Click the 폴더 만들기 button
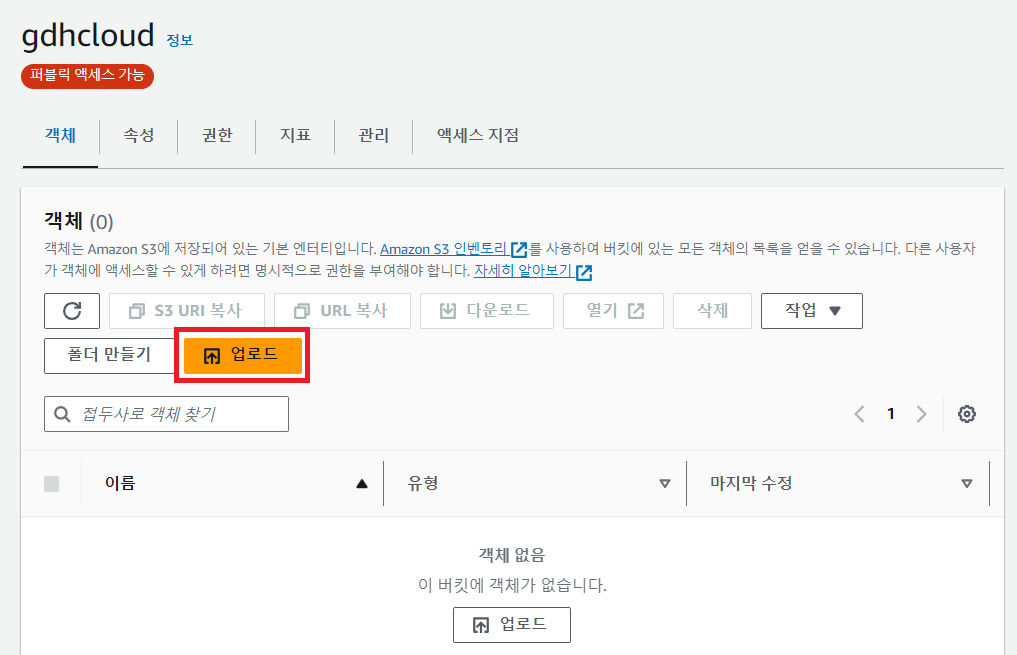Viewport: 1017px width, 655px height. (109, 355)
